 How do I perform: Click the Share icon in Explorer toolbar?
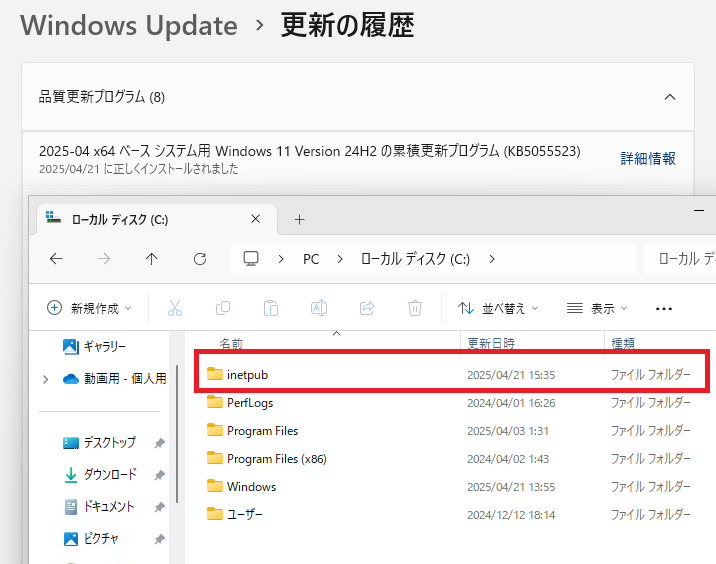pyautogui.click(x=367, y=308)
